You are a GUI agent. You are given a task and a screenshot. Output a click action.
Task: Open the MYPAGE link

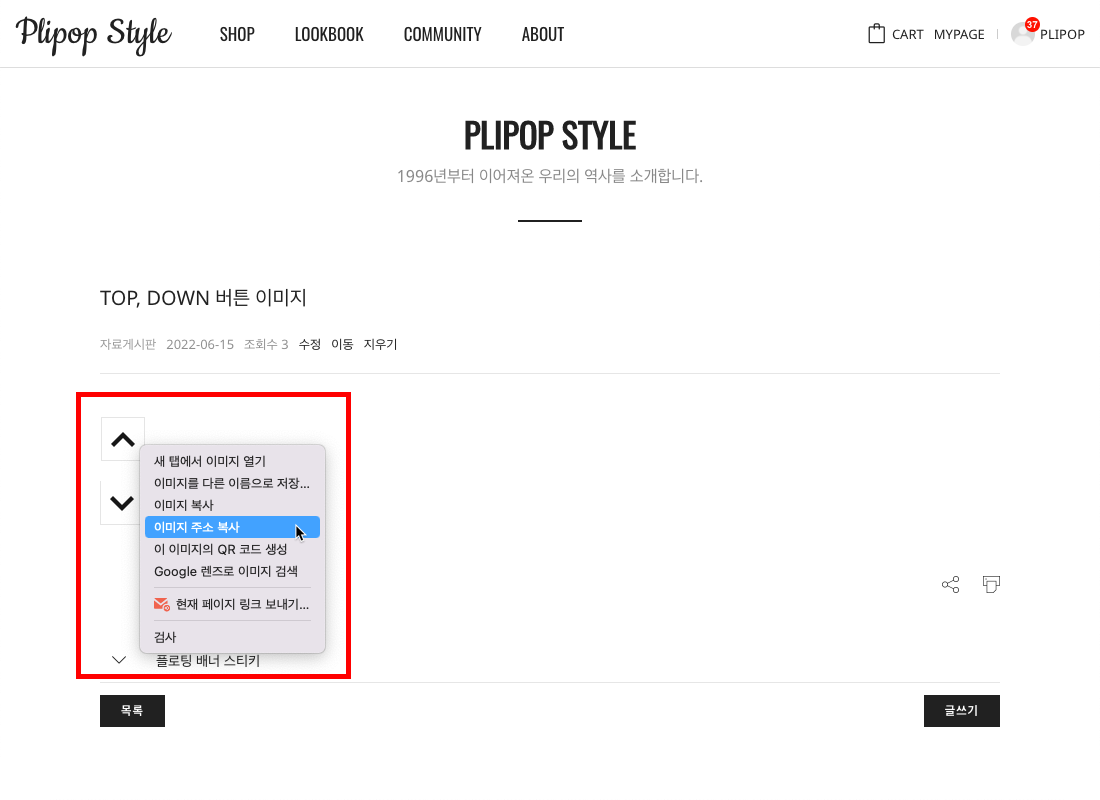coord(959,34)
